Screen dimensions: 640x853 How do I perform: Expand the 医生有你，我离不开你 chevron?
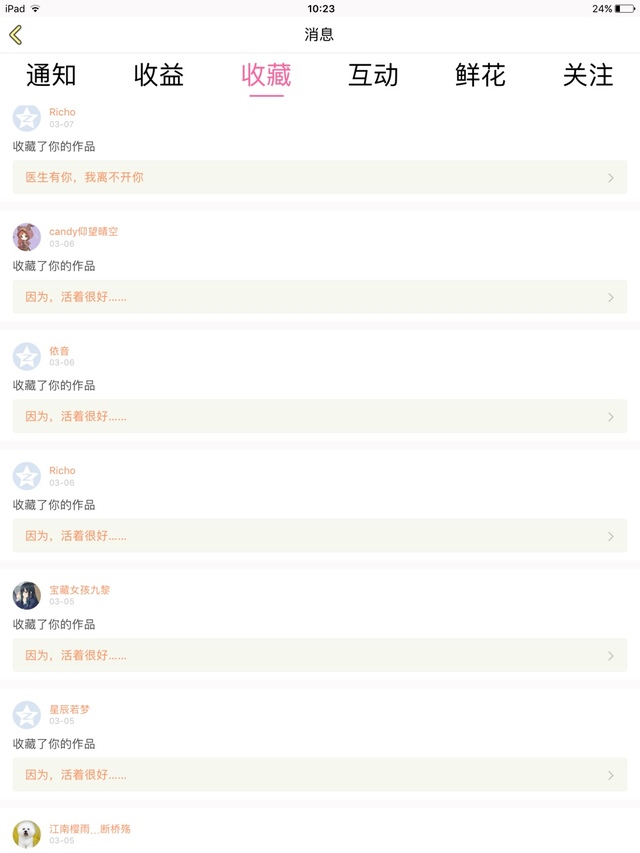point(611,178)
